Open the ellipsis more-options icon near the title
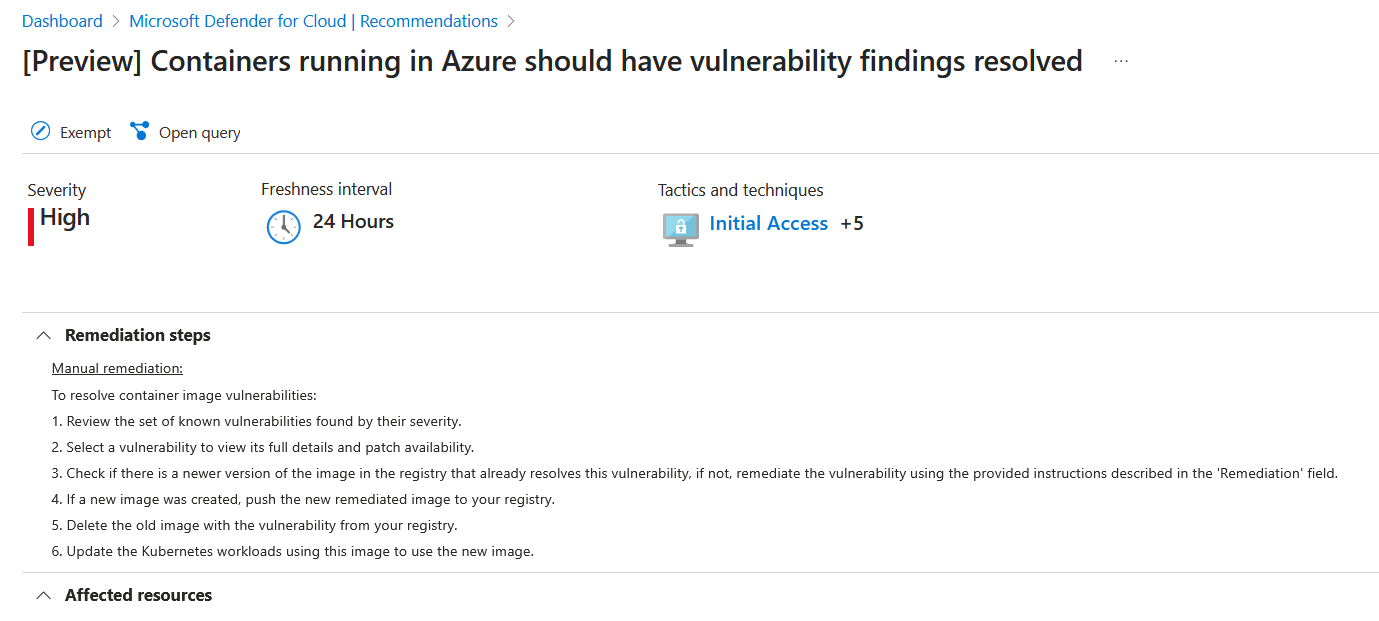The image size is (1379, 621). pyautogui.click(x=1120, y=59)
